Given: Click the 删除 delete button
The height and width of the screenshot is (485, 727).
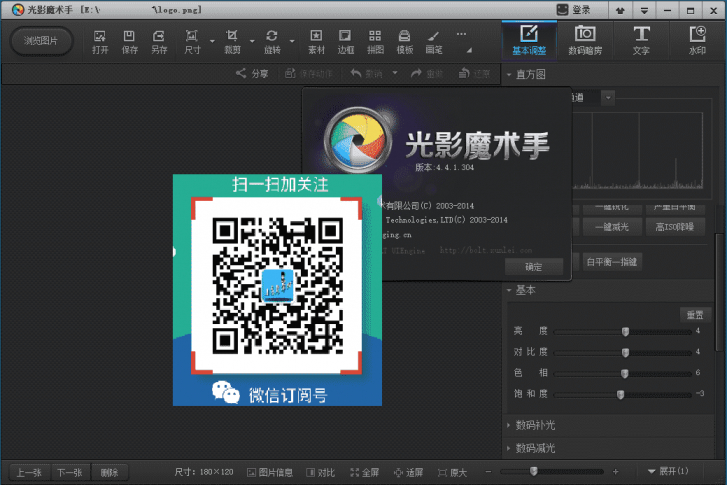Looking at the screenshot, I should point(109,472).
